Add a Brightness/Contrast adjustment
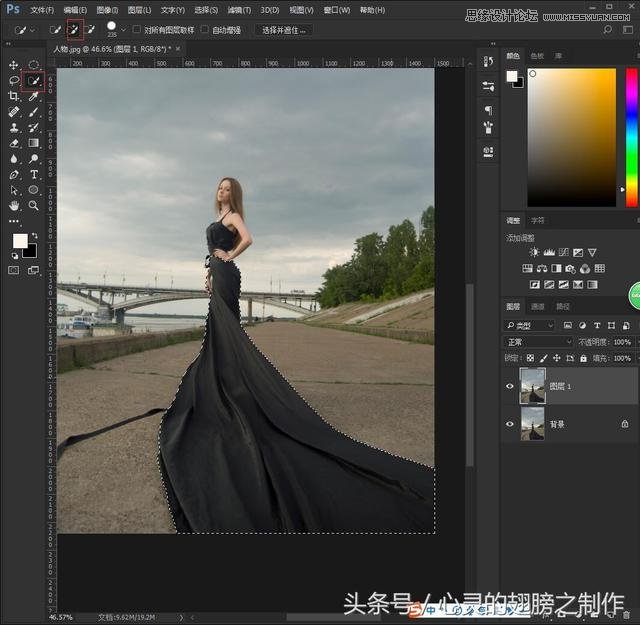Viewport: 640px width, 625px height. tap(534, 253)
